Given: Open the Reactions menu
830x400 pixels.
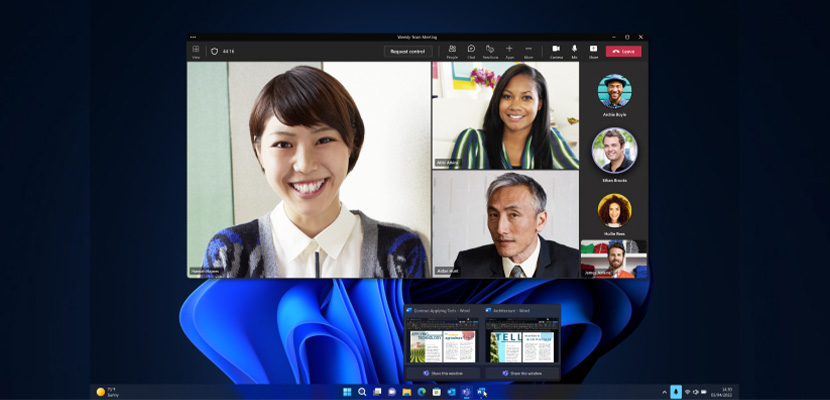Looking at the screenshot, I should [x=490, y=49].
